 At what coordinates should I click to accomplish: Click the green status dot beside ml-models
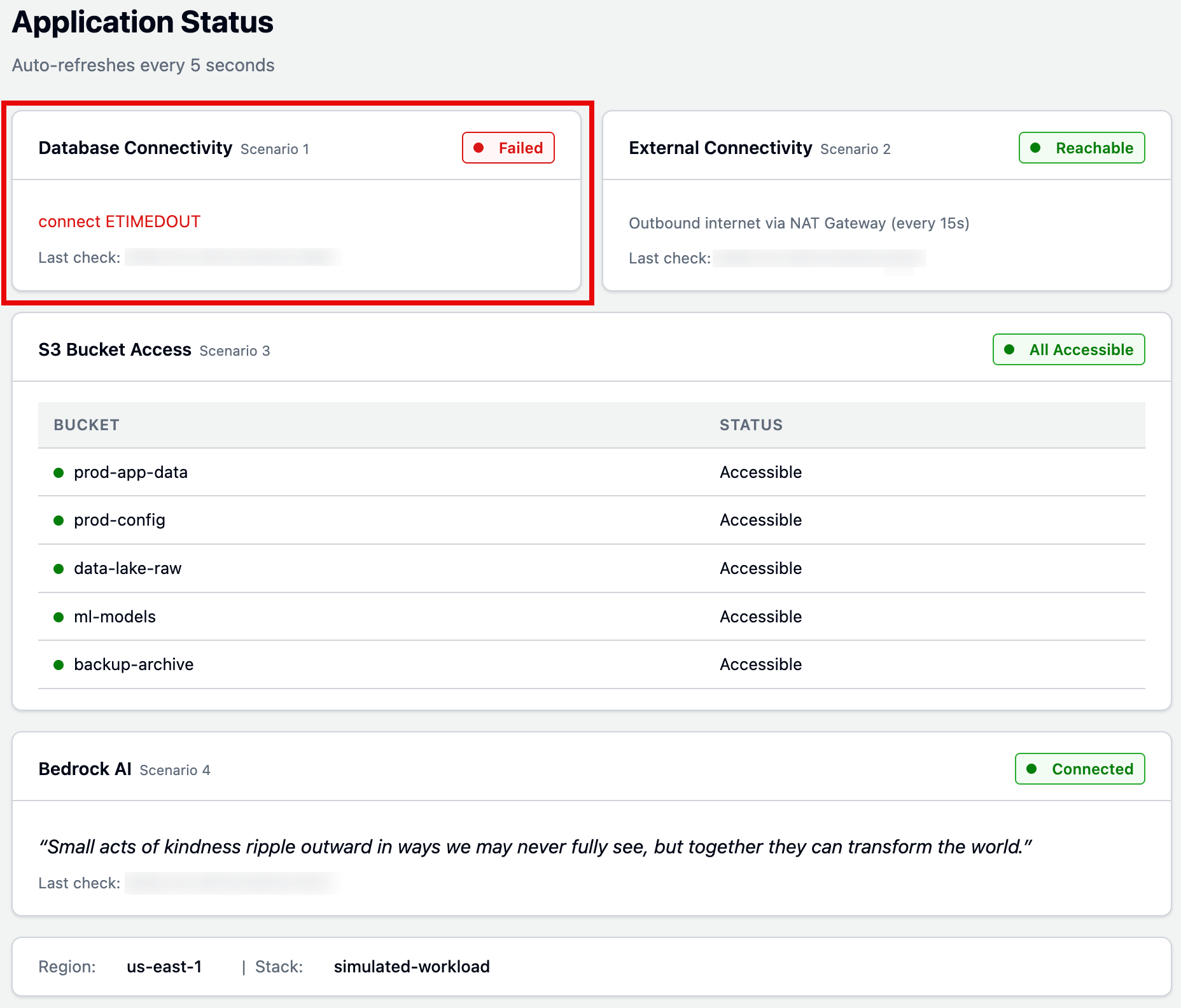pos(59,617)
